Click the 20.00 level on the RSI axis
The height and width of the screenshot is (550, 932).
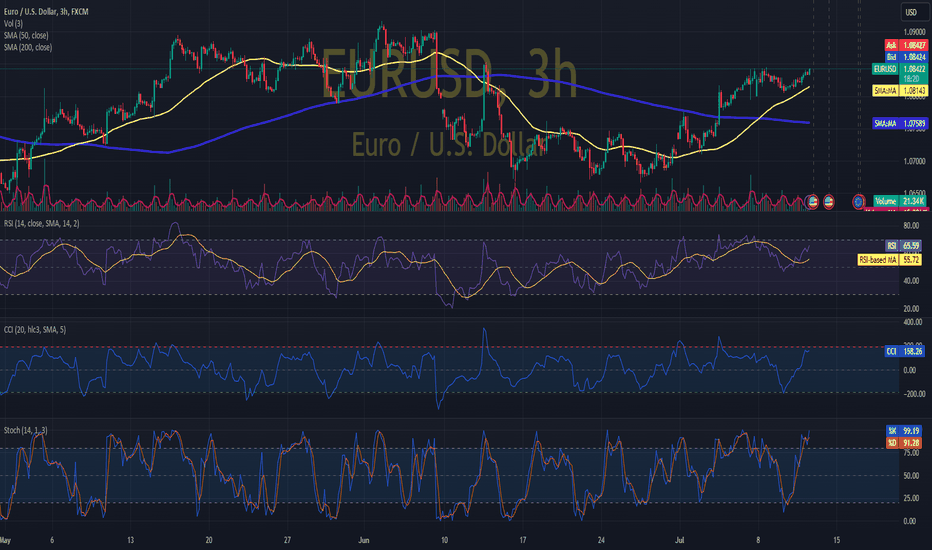click(x=911, y=309)
